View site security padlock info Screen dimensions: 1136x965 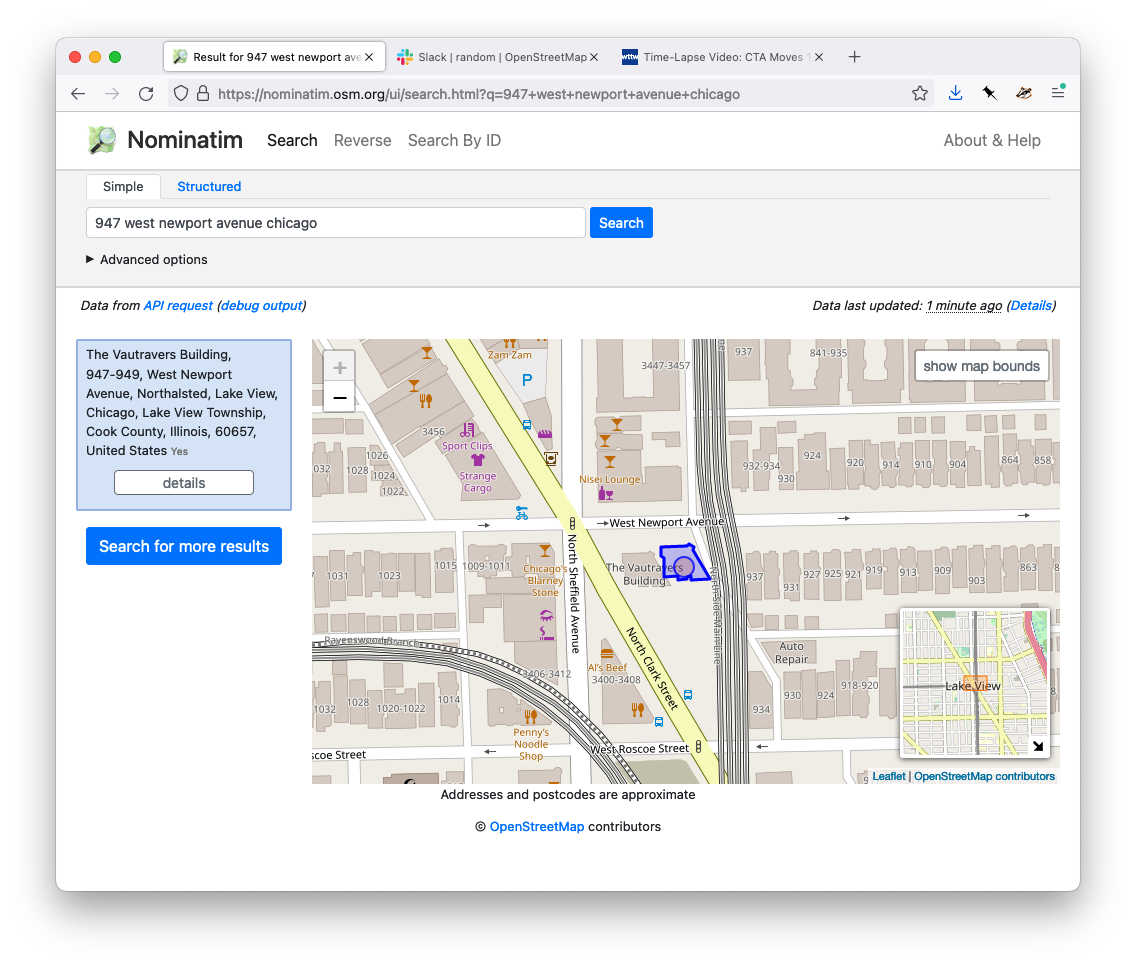[204, 93]
